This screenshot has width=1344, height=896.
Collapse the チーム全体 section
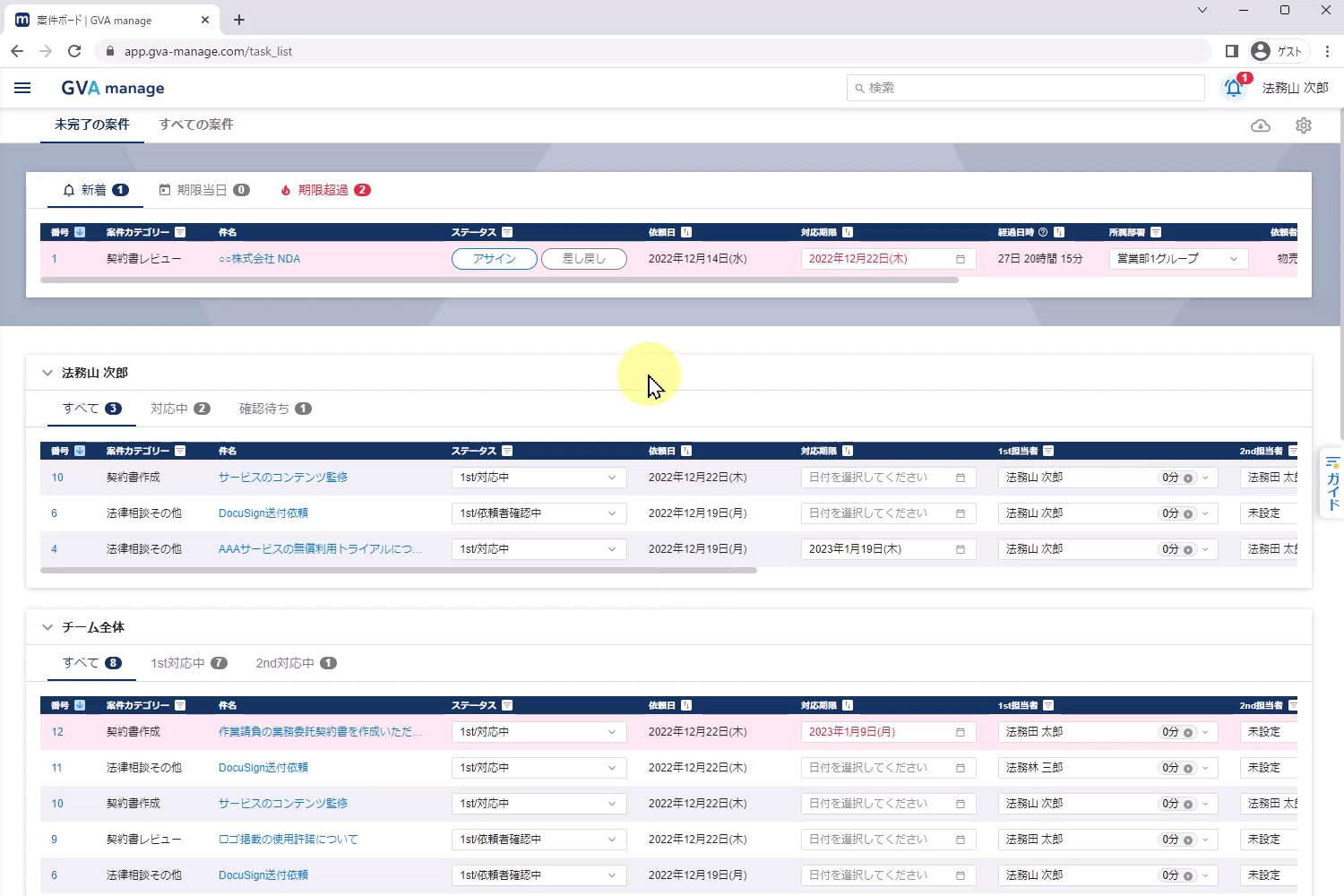[47, 627]
